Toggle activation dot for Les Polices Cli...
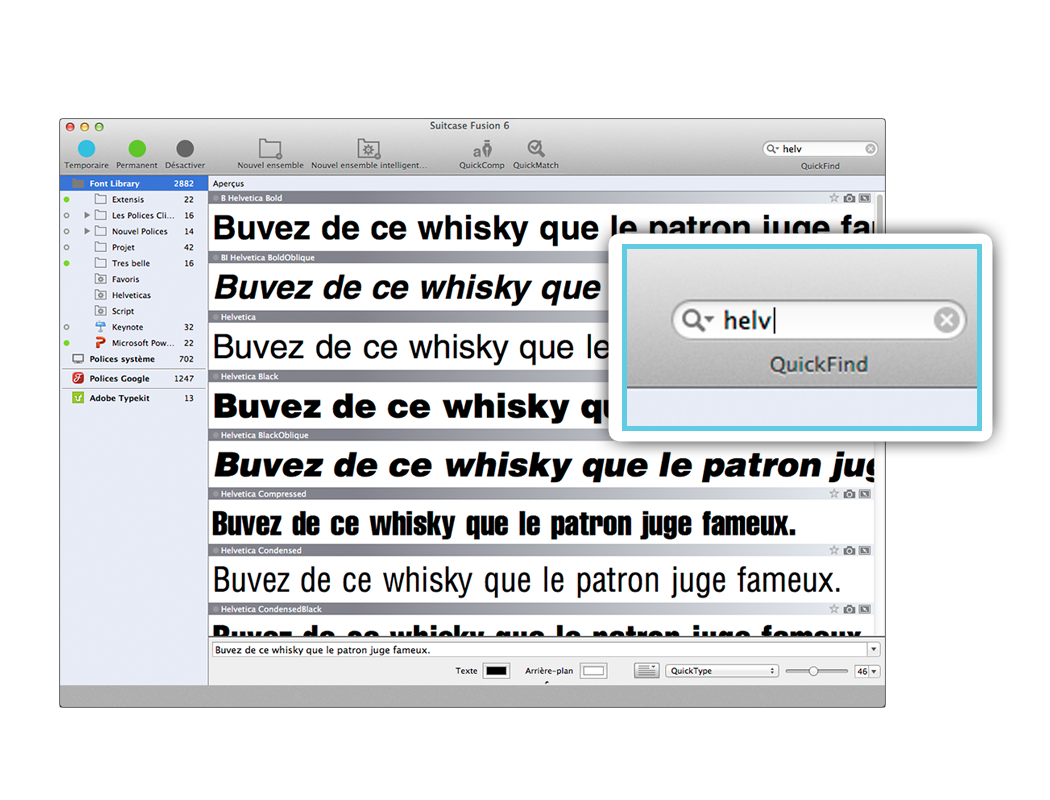The image size is (1050, 800). [x=66, y=216]
